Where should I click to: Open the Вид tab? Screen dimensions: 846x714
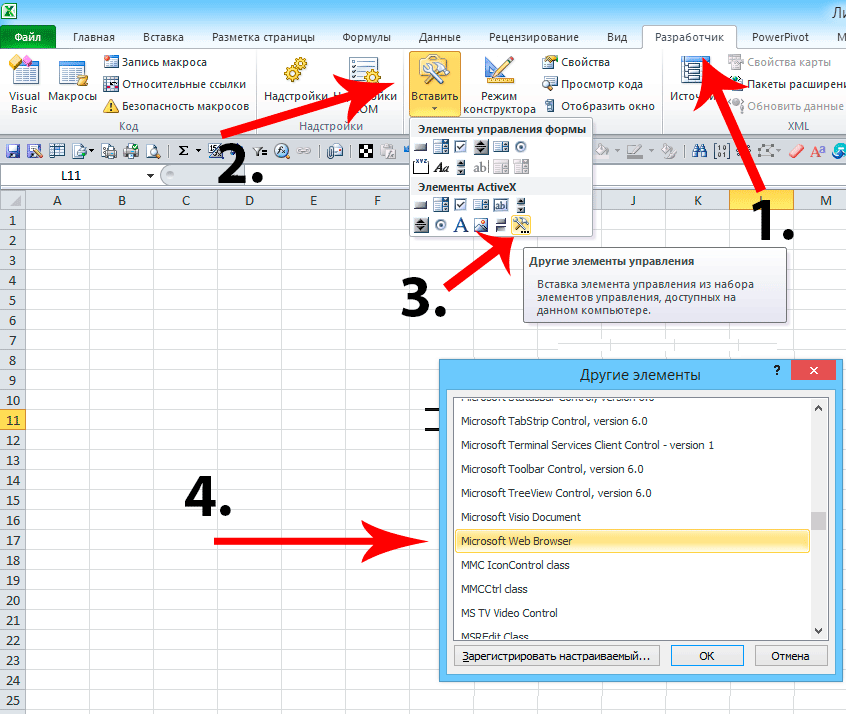tap(617, 37)
